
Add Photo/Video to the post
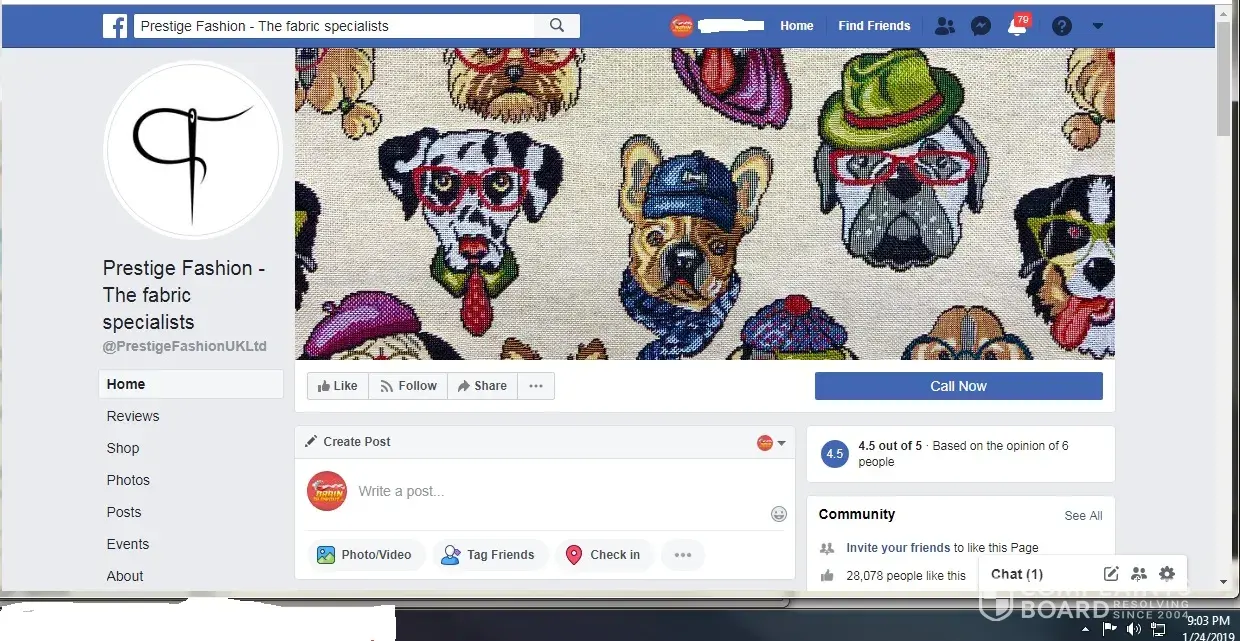(366, 555)
